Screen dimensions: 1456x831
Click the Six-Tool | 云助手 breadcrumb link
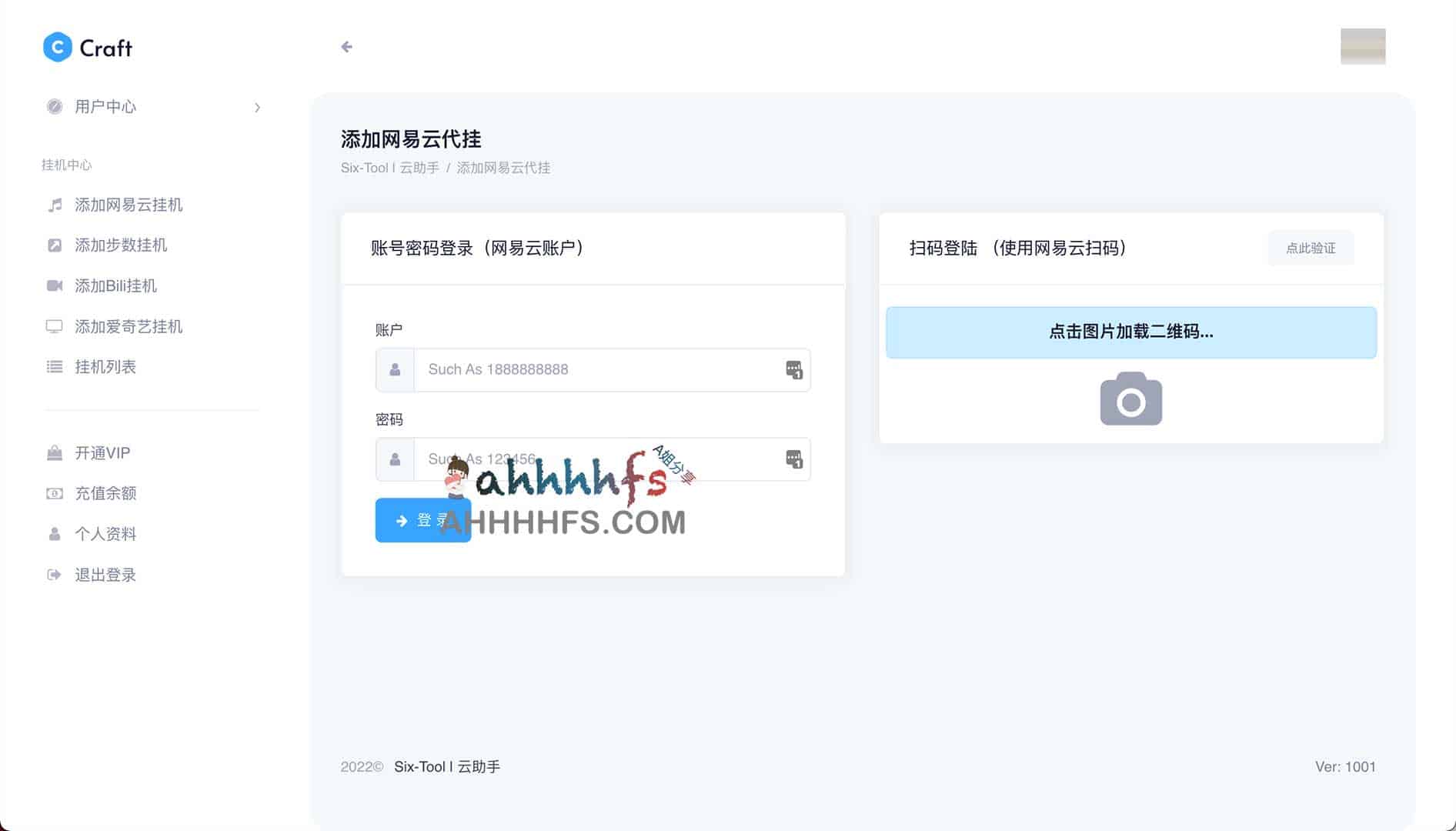pos(390,168)
